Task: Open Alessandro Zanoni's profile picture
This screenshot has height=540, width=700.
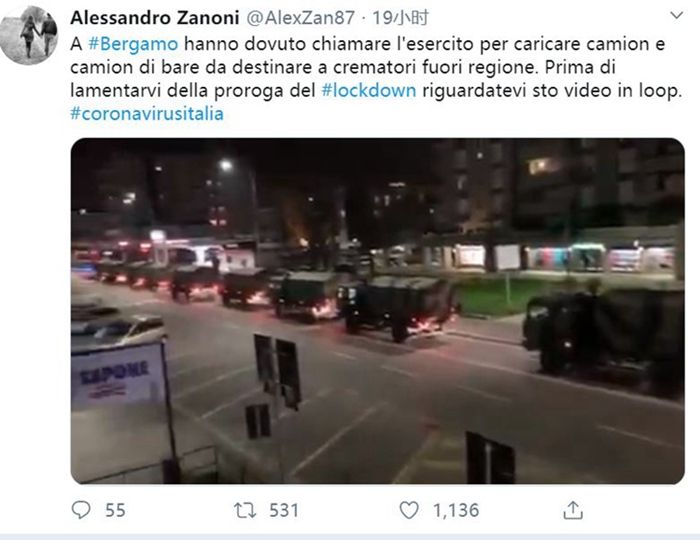Action: coord(29,35)
